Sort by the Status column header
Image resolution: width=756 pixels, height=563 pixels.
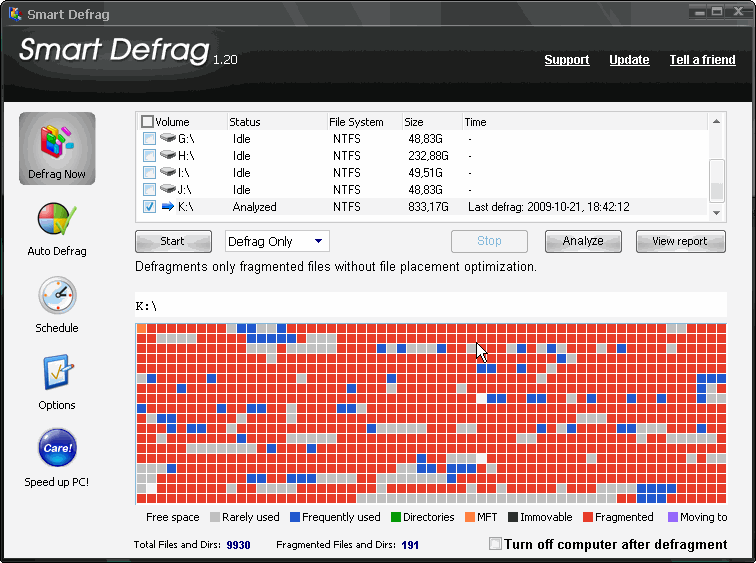point(245,122)
